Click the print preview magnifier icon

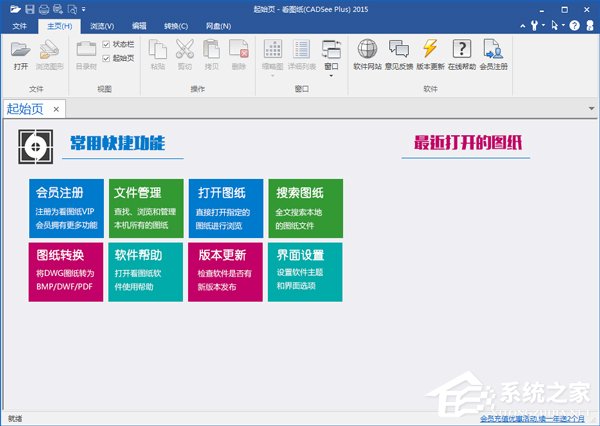pyautogui.click(x=72, y=9)
